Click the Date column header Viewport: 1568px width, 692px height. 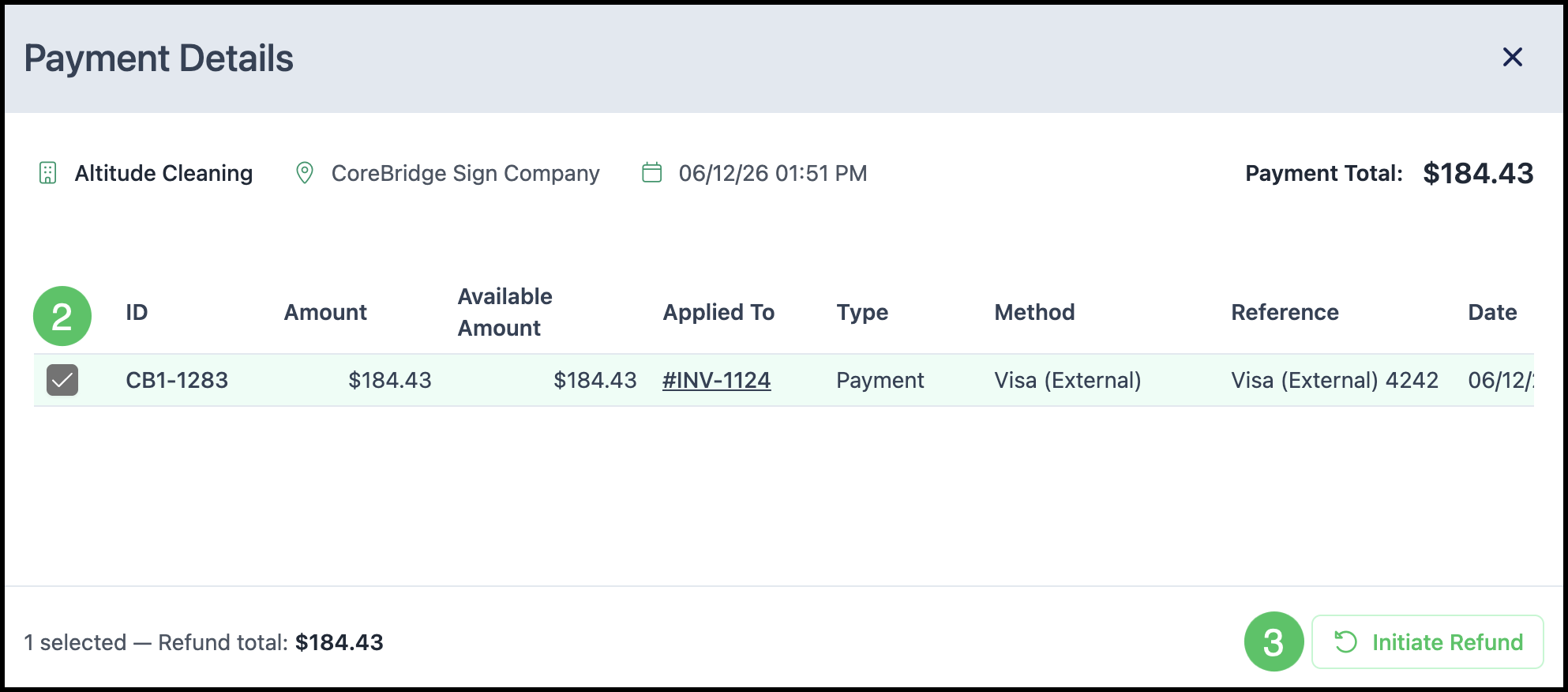(1492, 312)
